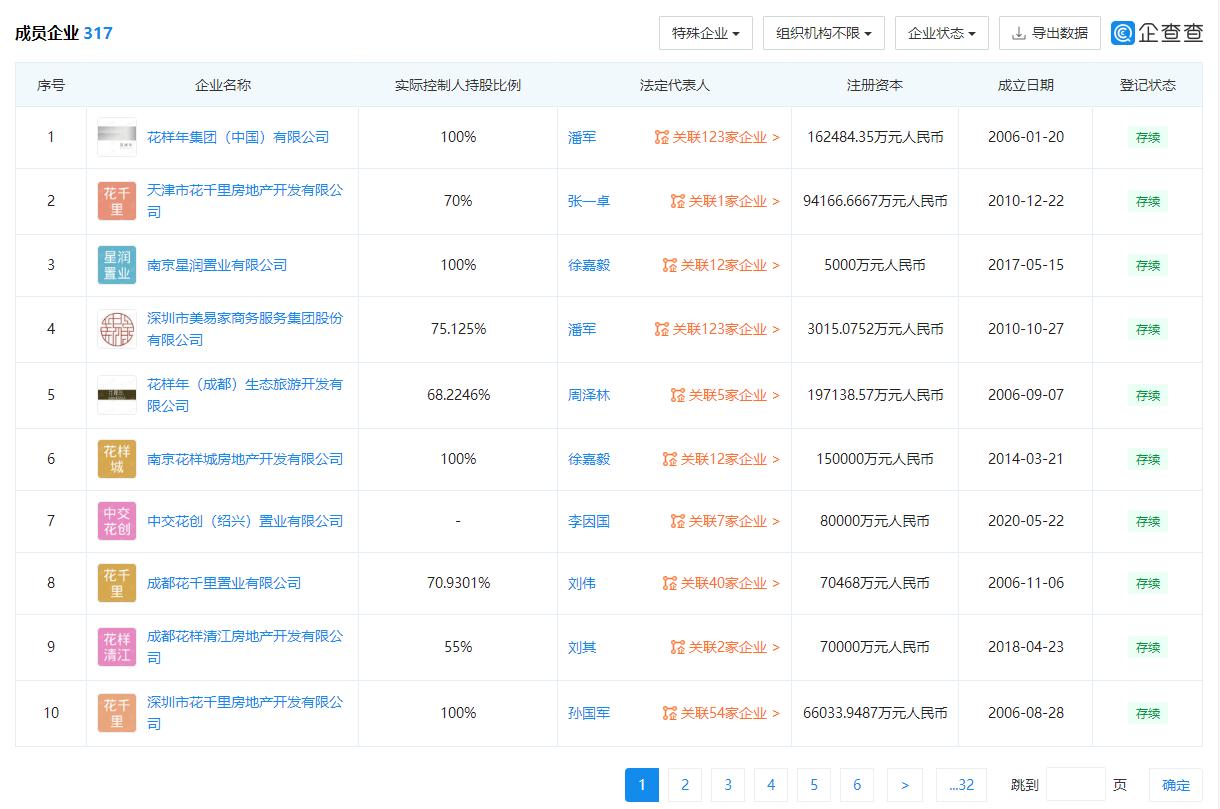Screen dimensions: 1220x809
Task: Open legal representative 孙国军
Action: tap(589, 713)
